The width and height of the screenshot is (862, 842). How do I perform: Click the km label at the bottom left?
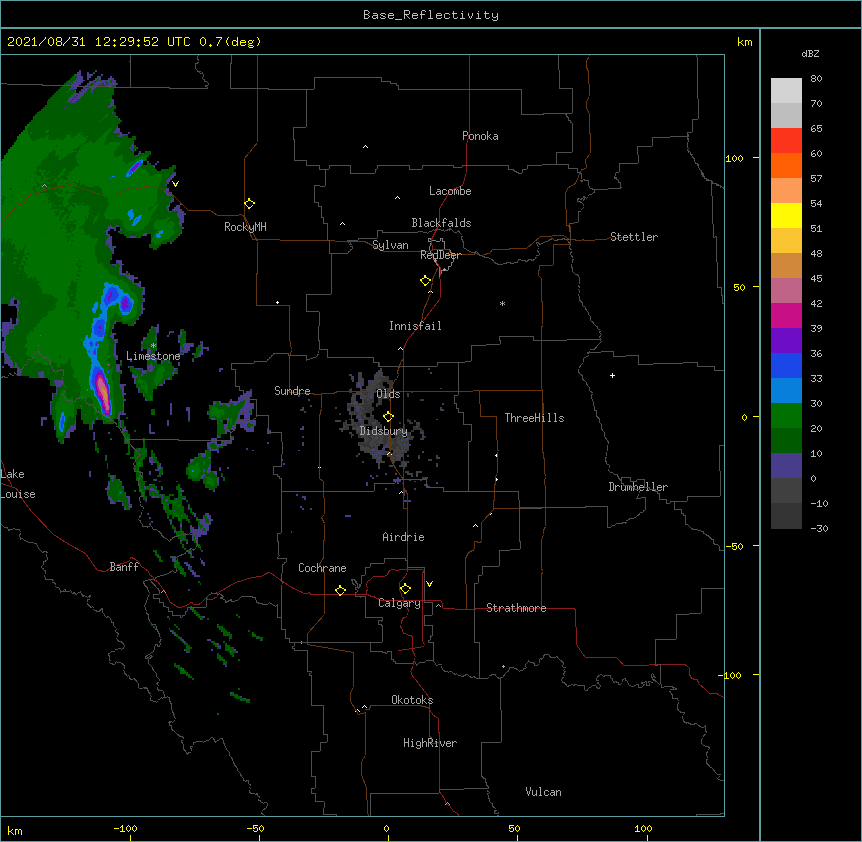(x=15, y=831)
